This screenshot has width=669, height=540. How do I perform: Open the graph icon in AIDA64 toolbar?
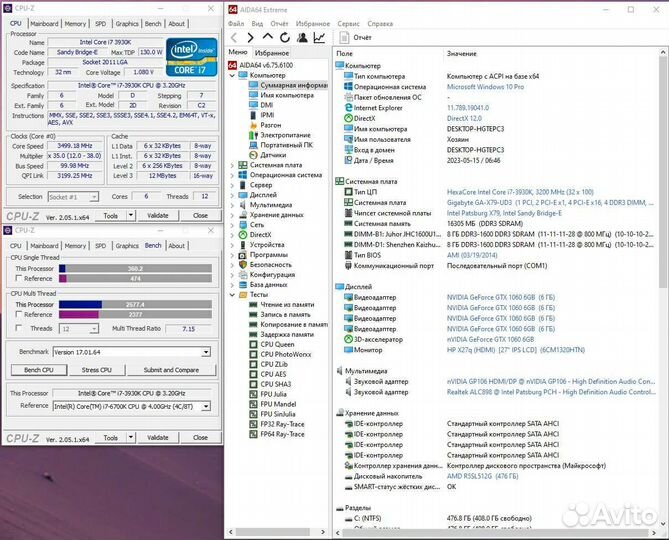pyautogui.click(x=319, y=38)
